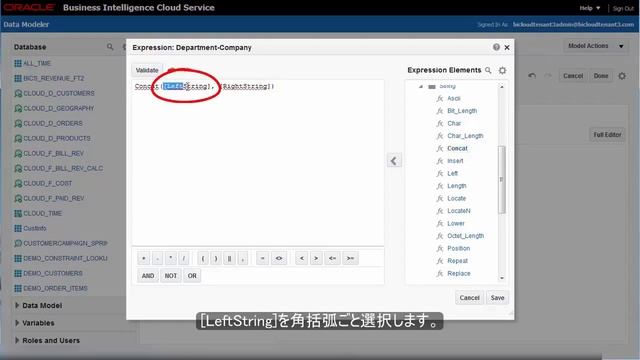Expand the Roles and Users section
This screenshot has width=640, height=360.
(17, 340)
